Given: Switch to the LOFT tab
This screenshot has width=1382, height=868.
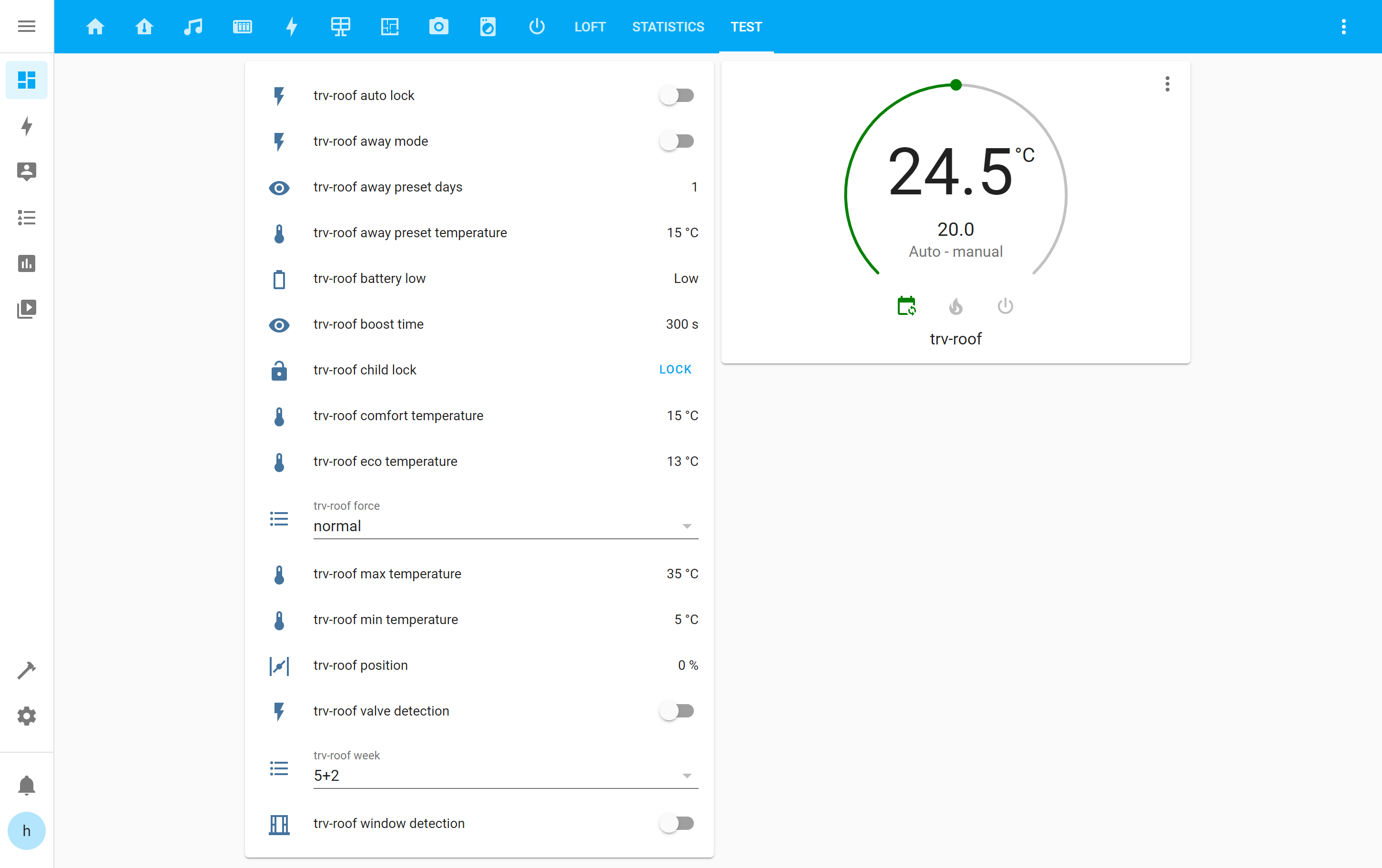Looking at the screenshot, I should tap(590, 26).
